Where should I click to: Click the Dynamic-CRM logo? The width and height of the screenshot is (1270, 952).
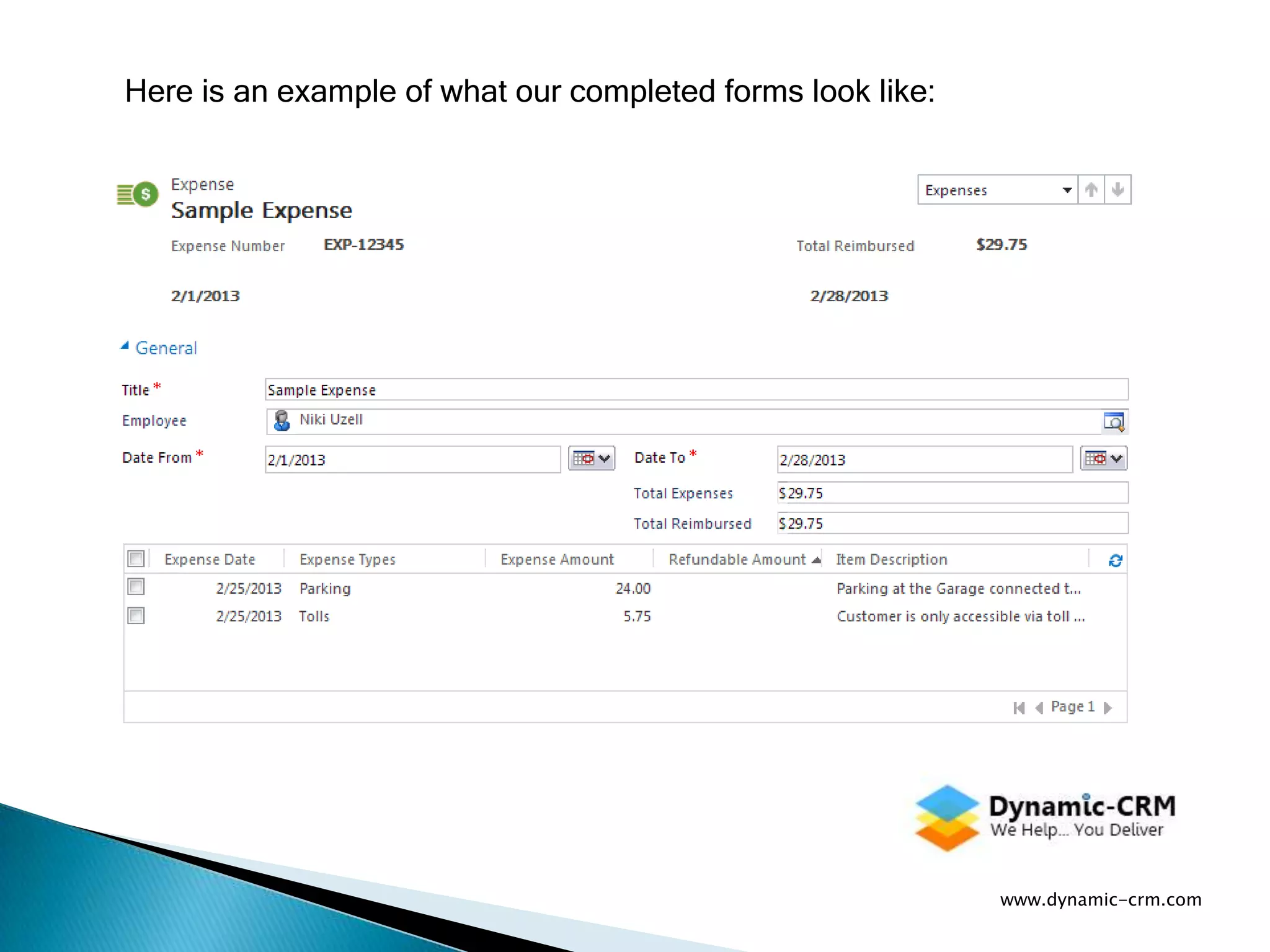click(x=1046, y=818)
